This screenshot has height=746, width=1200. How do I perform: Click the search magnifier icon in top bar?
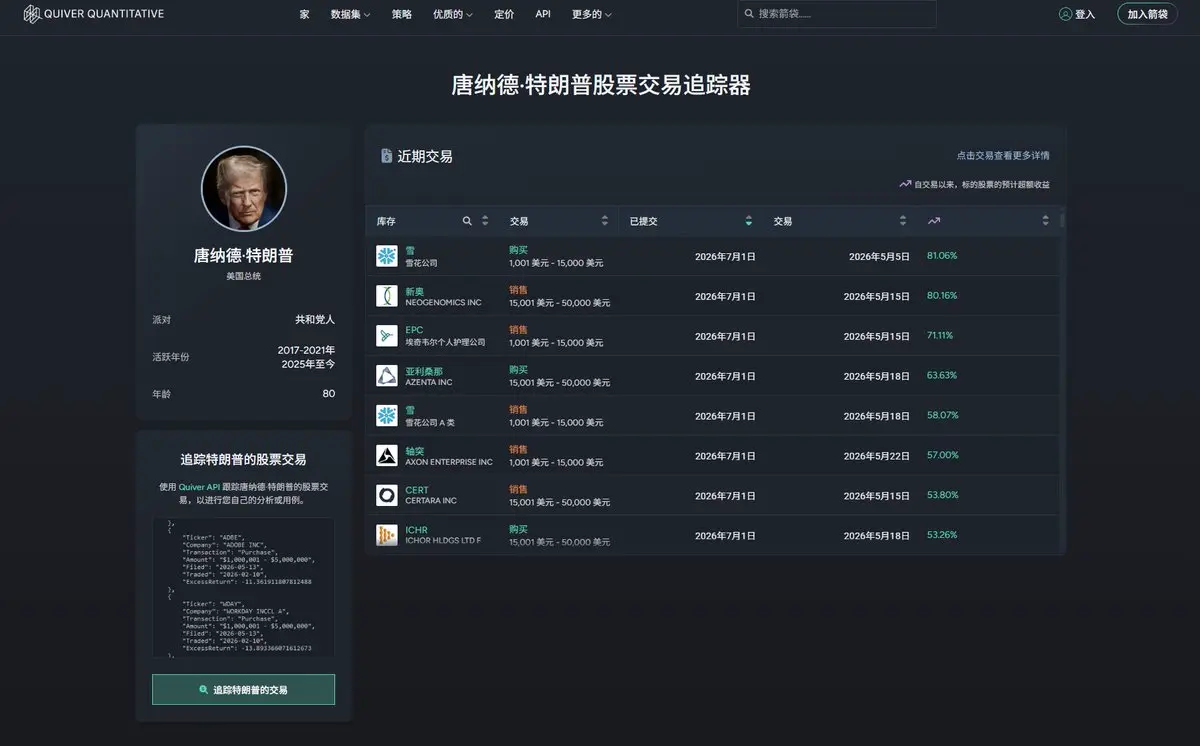749,14
